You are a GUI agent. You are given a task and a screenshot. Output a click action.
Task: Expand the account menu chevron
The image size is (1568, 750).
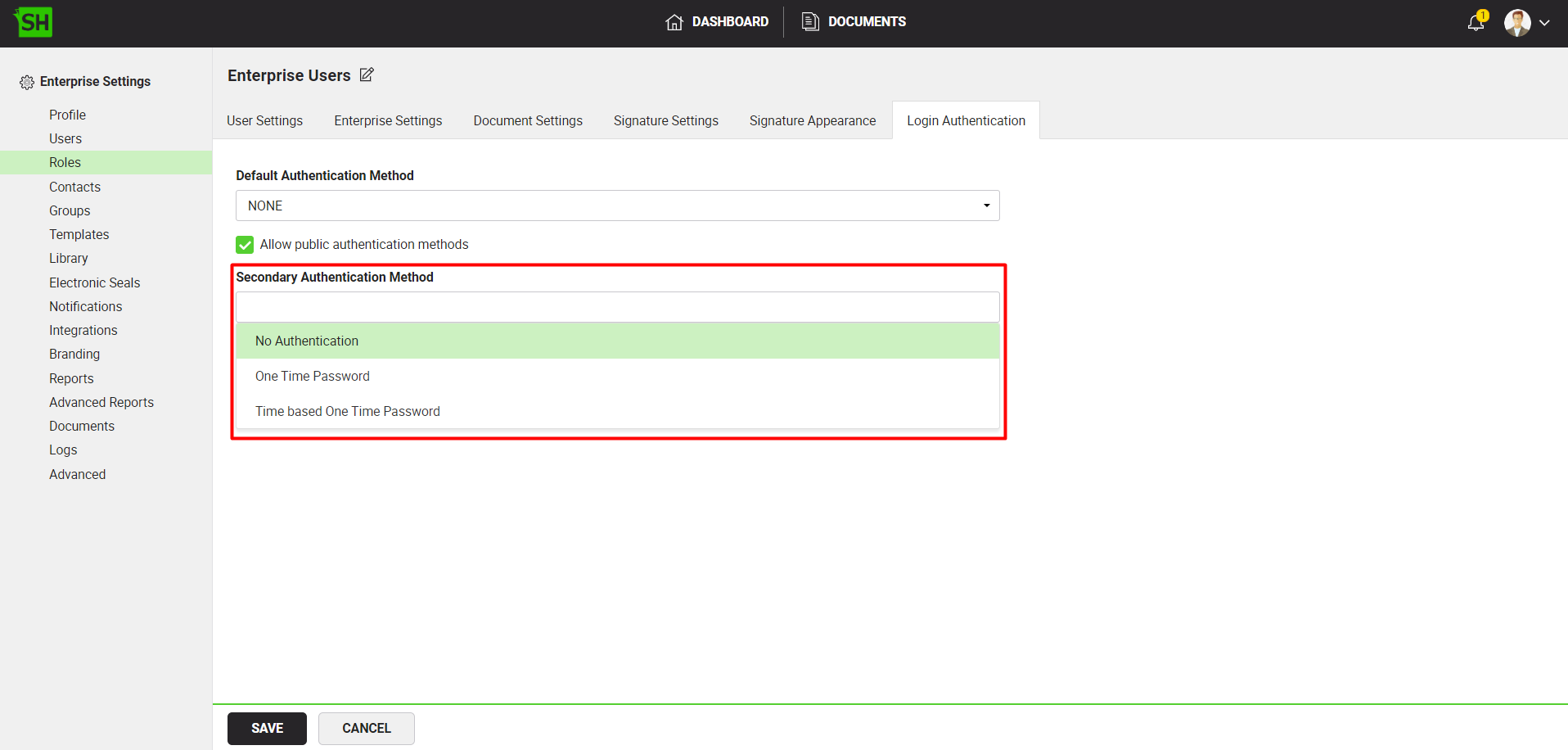tap(1544, 23)
